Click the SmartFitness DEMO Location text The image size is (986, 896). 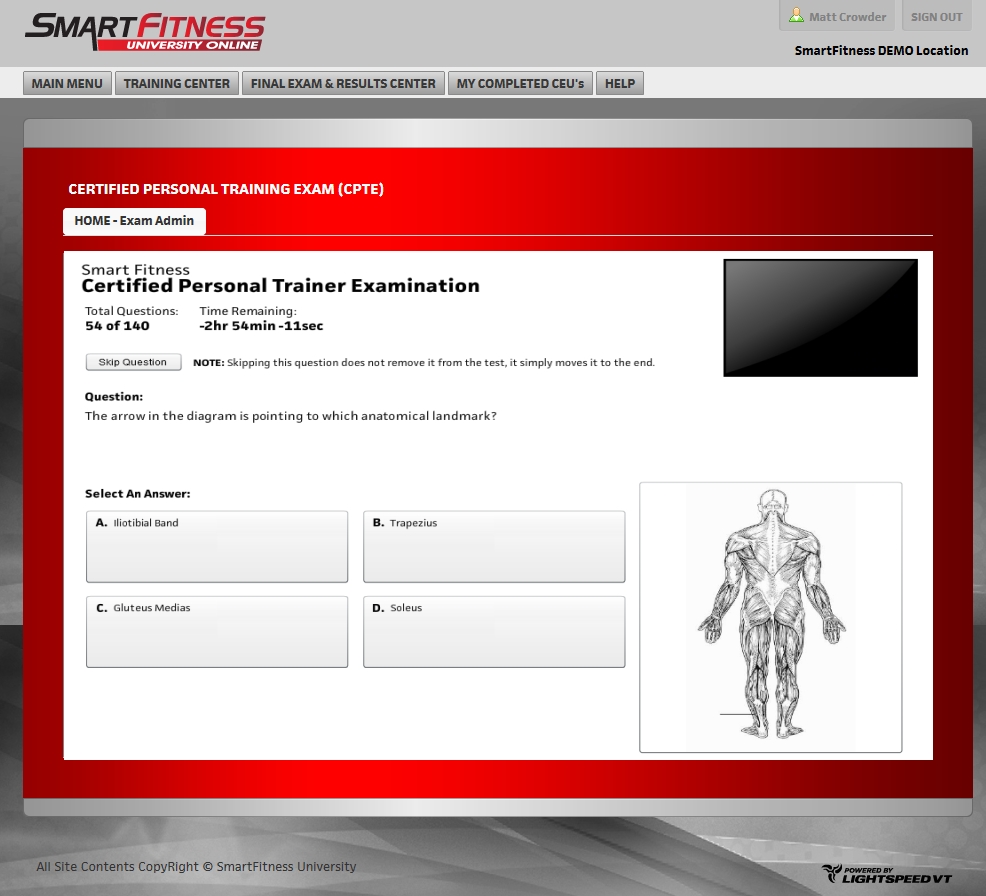(x=881, y=51)
